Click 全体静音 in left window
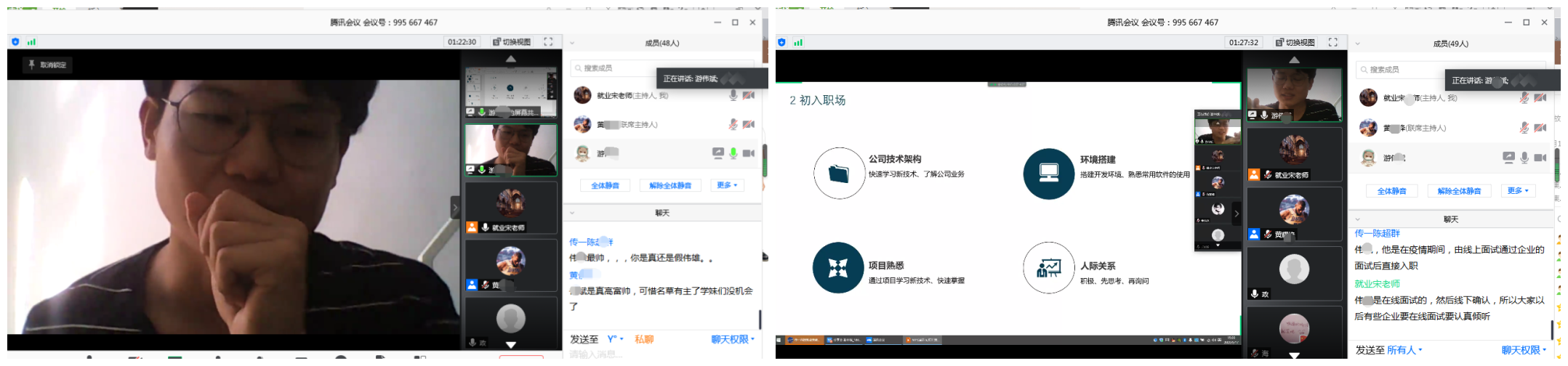The image size is (1568, 366). coord(605,185)
